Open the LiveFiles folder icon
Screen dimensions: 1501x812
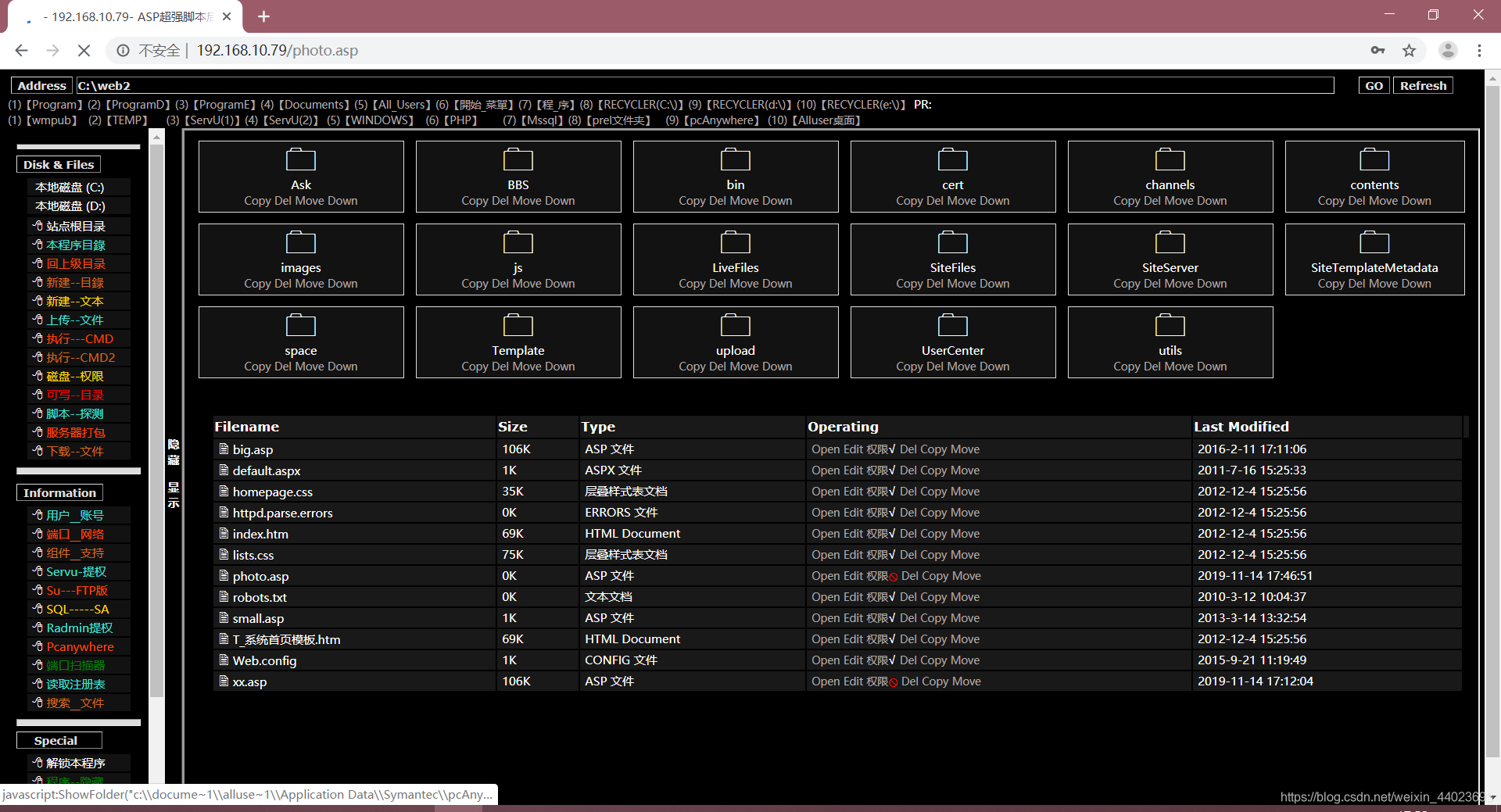[736, 243]
